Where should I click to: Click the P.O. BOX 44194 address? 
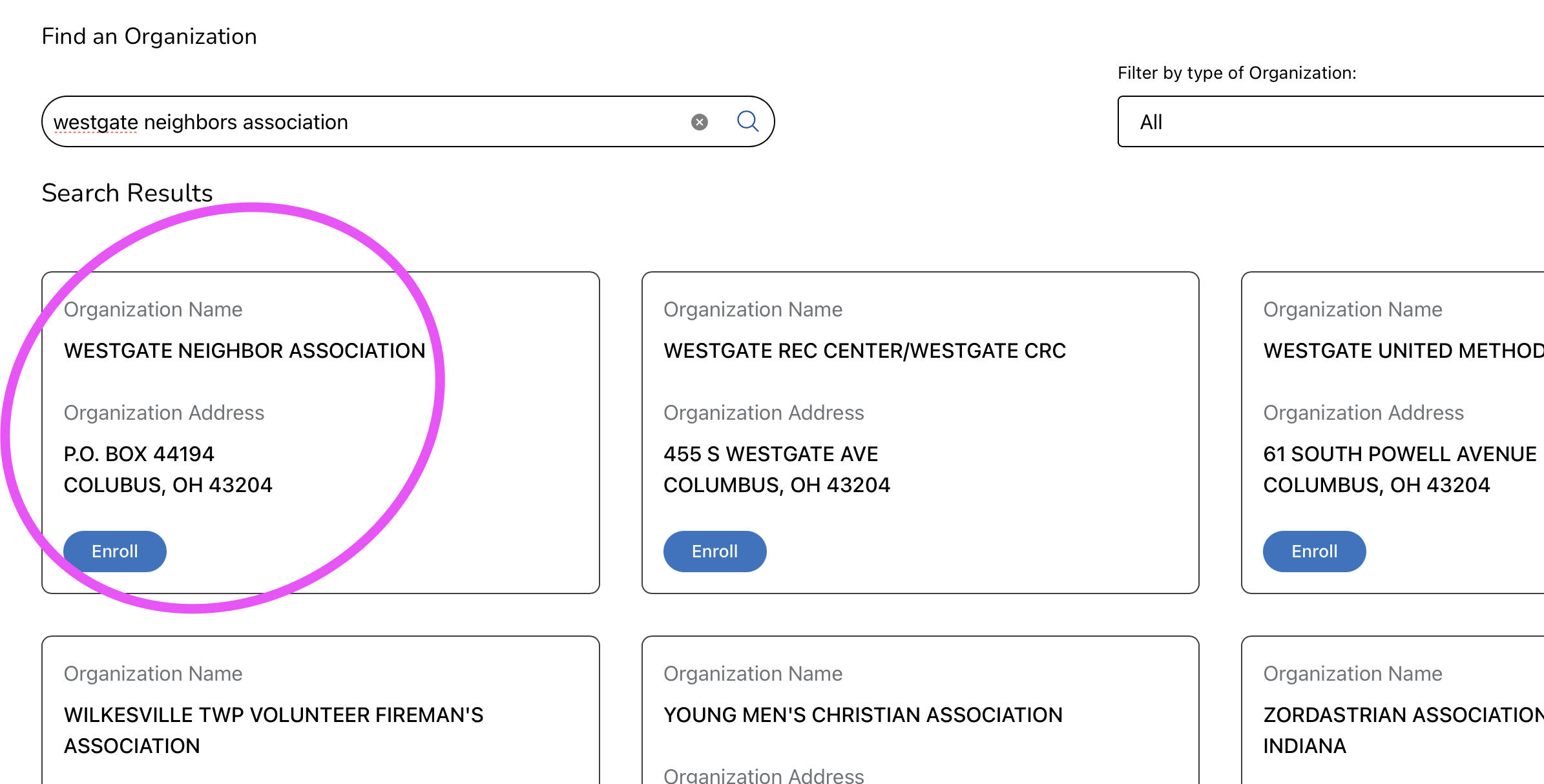[x=139, y=454]
